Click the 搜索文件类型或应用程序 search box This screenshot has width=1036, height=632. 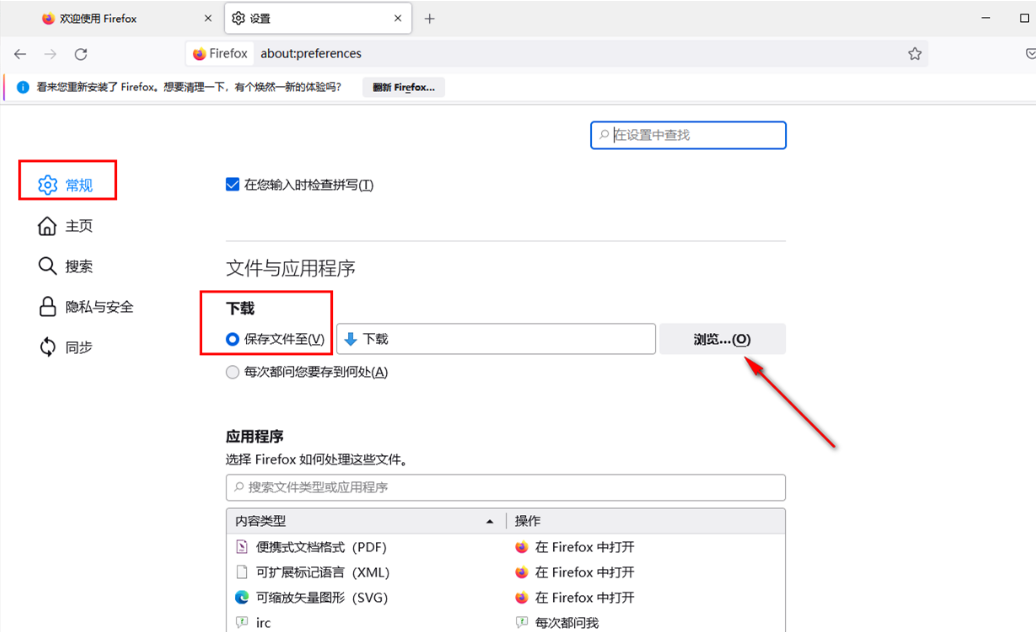click(505, 487)
